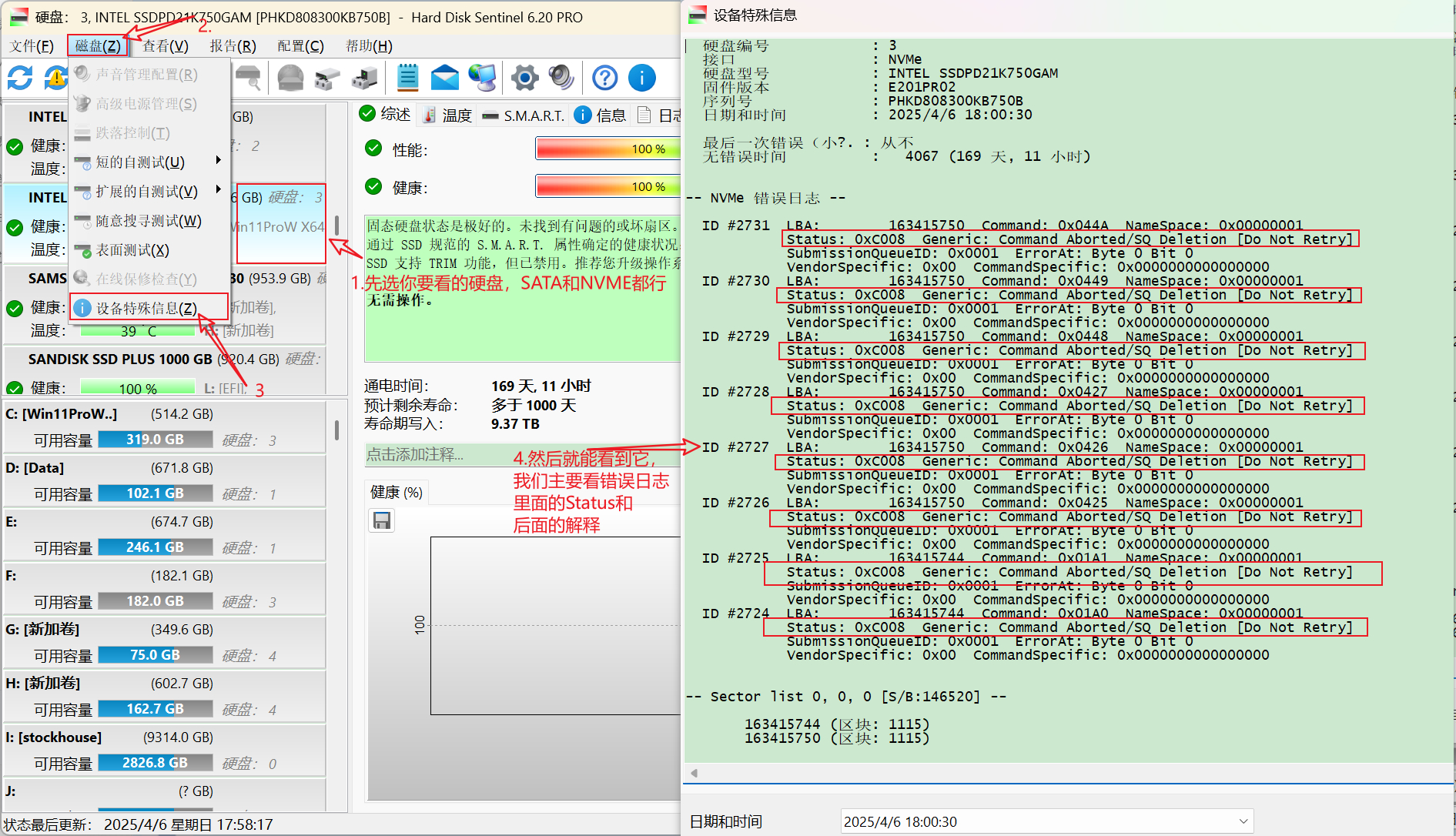Click the refresh-with-warning toolbar icon
The height and width of the screenshot is (836, 1456).
55,78
